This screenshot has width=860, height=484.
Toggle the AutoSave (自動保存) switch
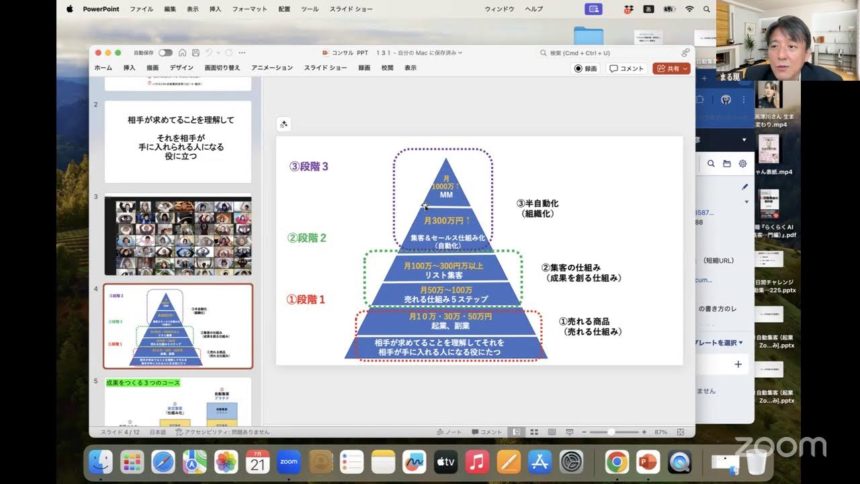point(165,53)
